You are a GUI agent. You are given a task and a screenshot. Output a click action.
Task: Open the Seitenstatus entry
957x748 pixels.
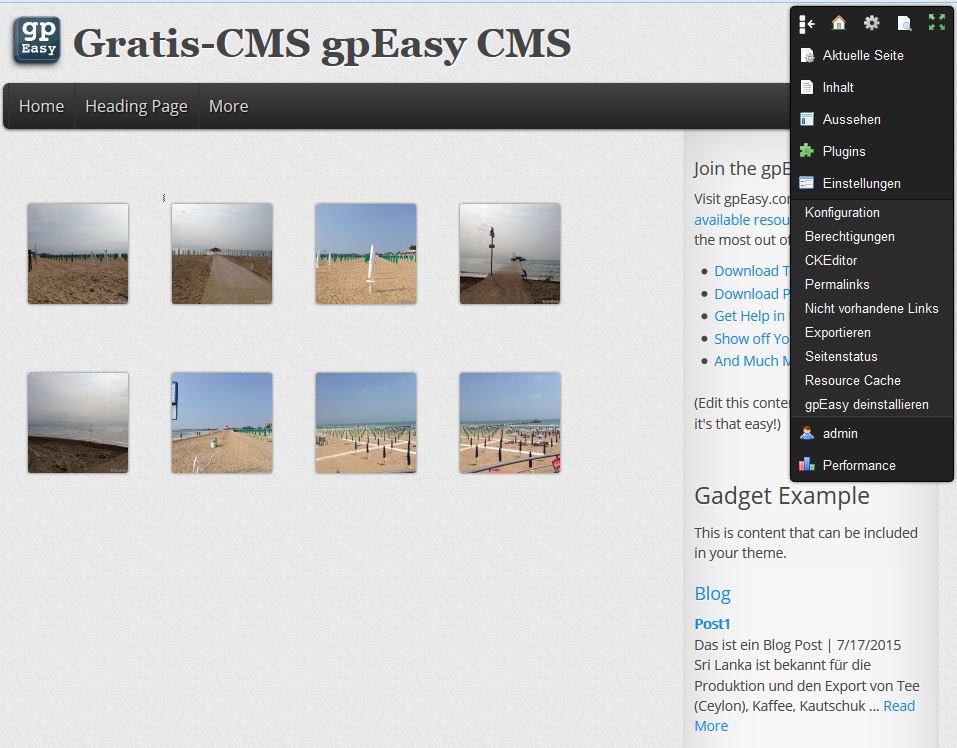(841, 356)
